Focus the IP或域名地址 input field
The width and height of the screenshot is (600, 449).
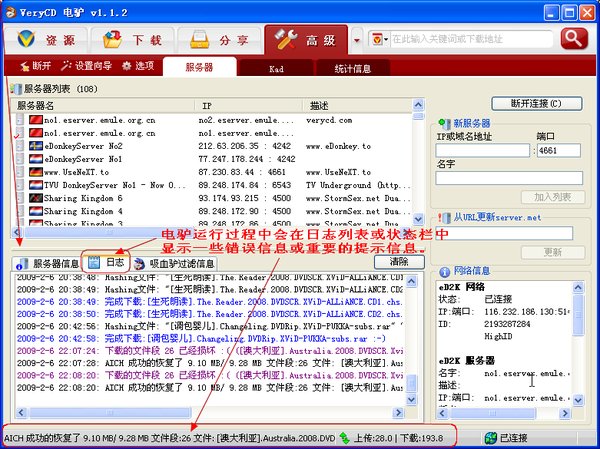[483, 150]
